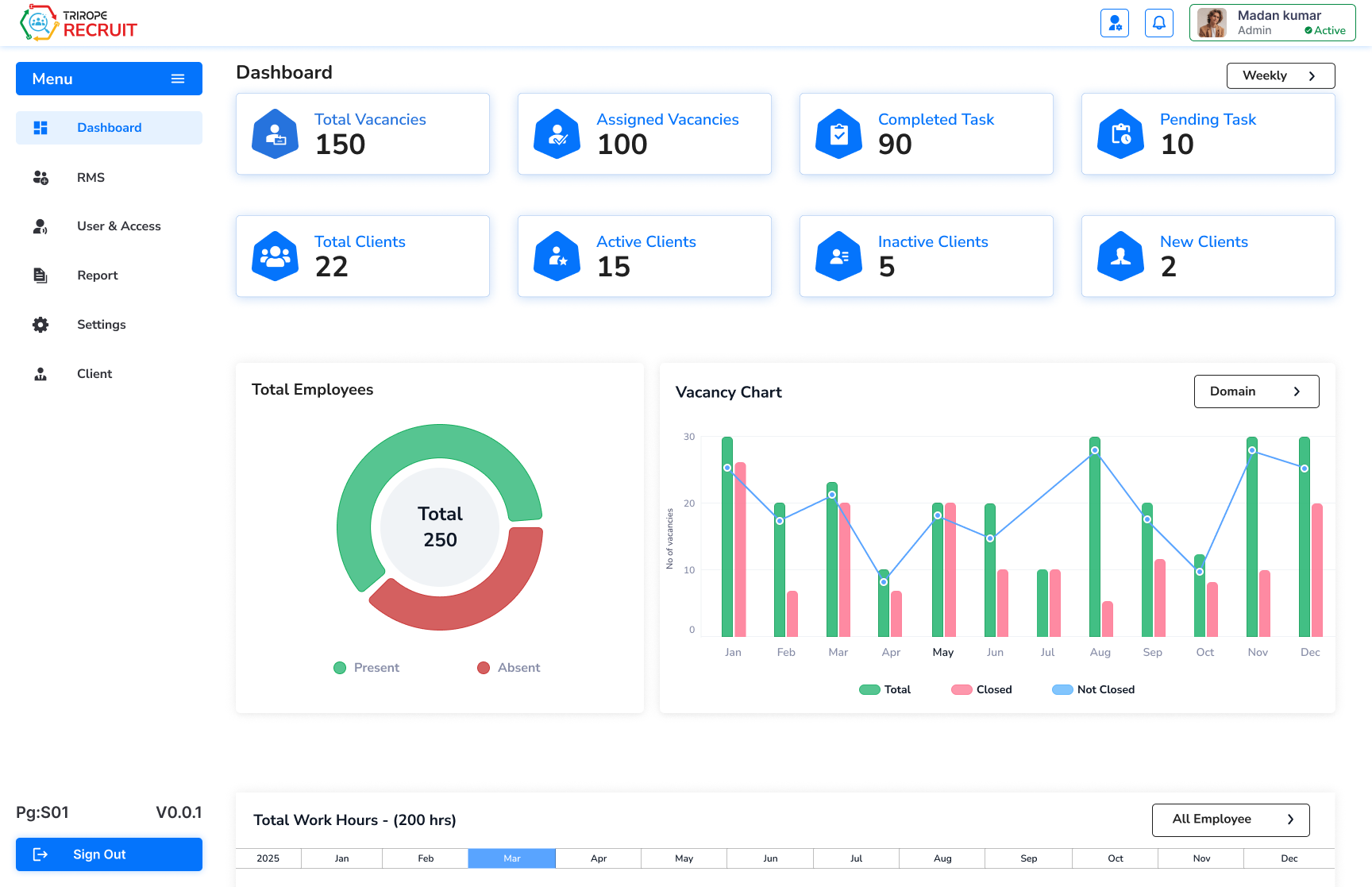Click the Sign Out button
Viewport: 1372px width, 887px height.
[x=109, y=854]
